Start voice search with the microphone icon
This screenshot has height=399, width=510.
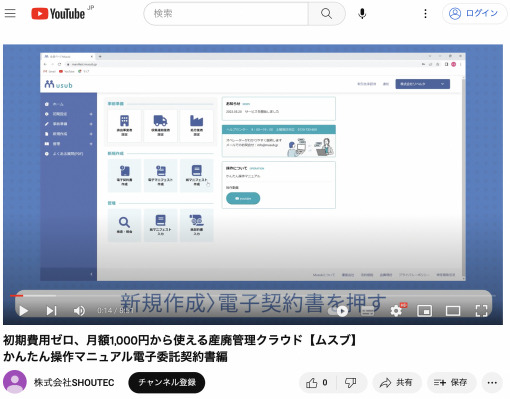point(362,14)
